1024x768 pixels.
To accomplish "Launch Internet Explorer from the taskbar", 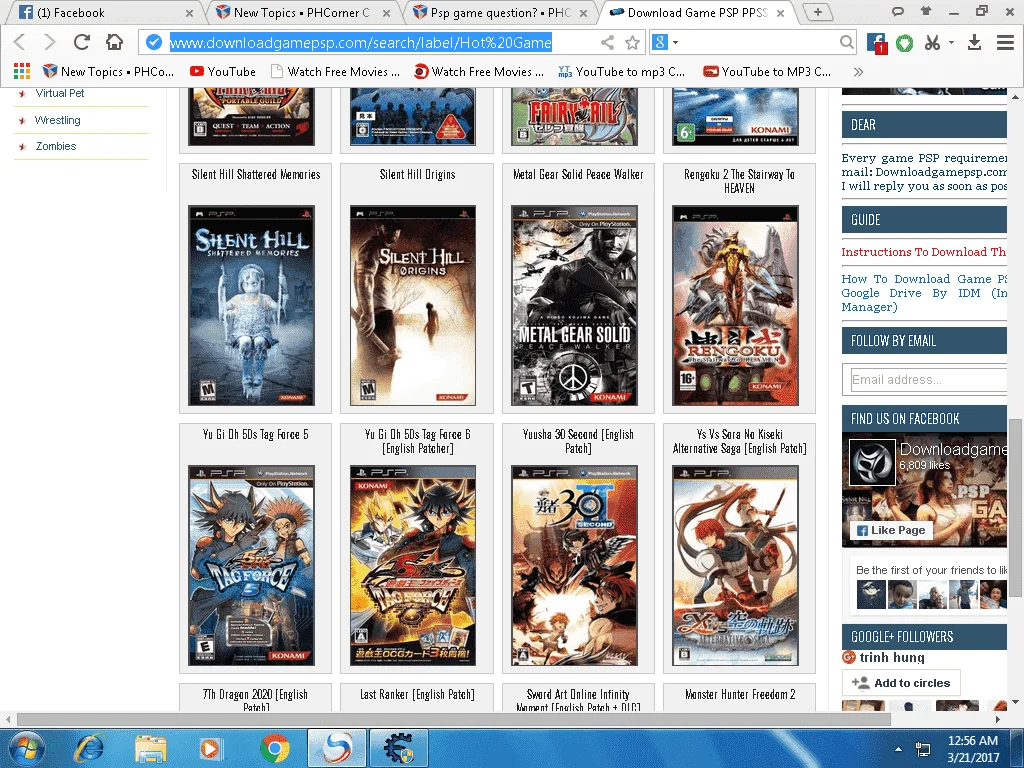I will tap(89, 748).
